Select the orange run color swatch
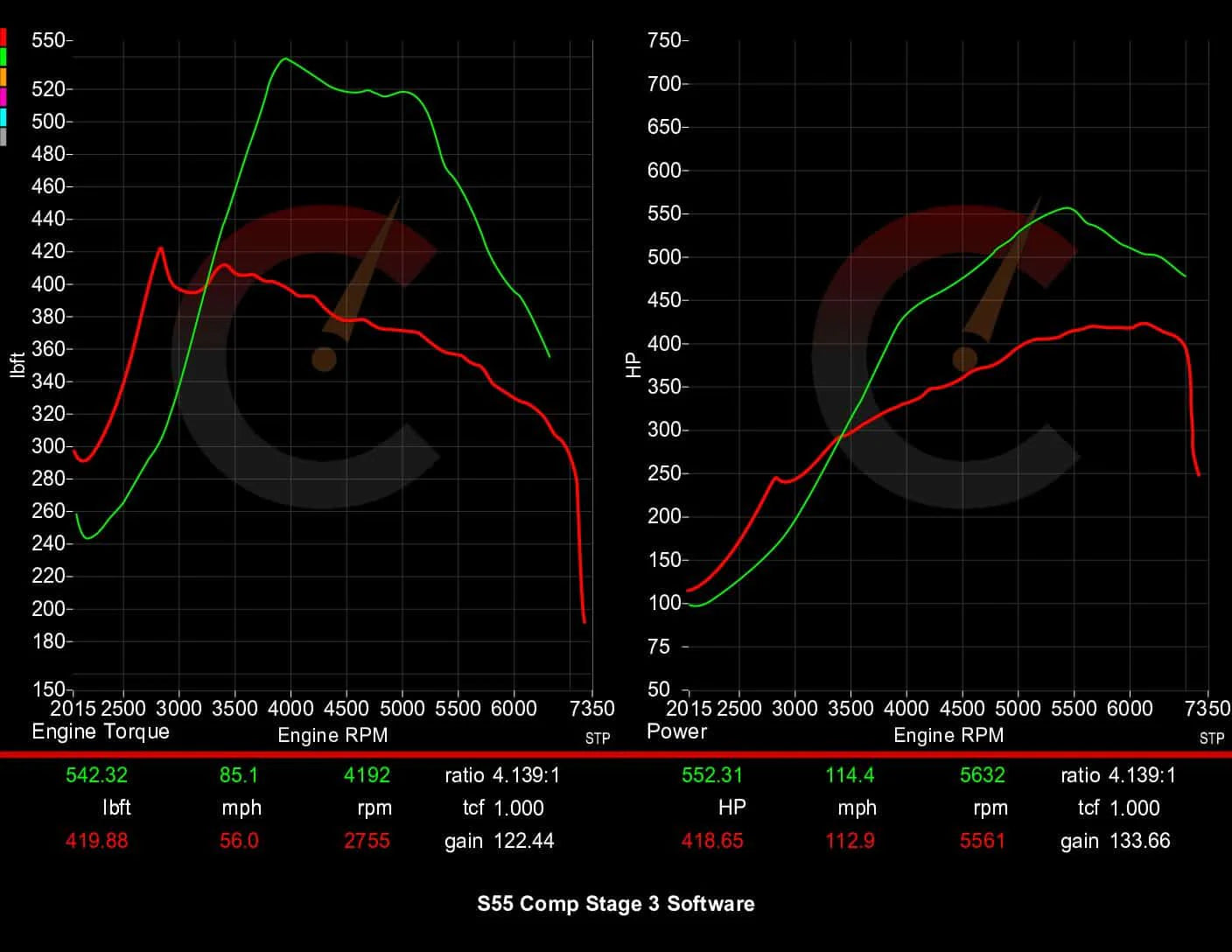Screen dimensions: 1232x952 [5, 75]
